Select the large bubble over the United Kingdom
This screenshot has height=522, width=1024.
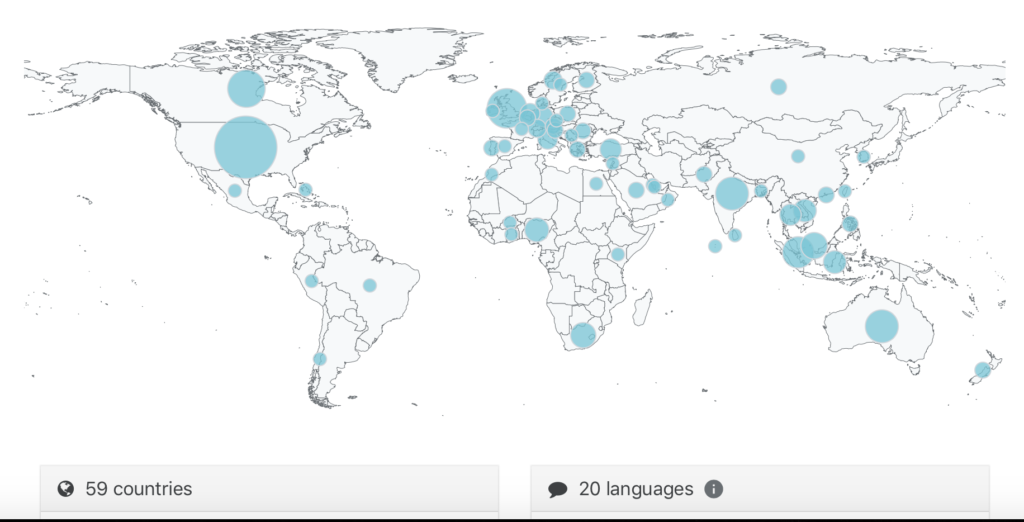tap(505, 108)
